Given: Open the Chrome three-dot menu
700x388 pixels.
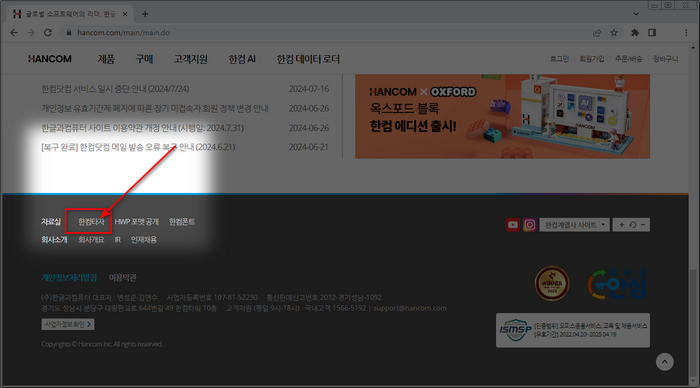Looking at the screenshot, I should point(686,33).
